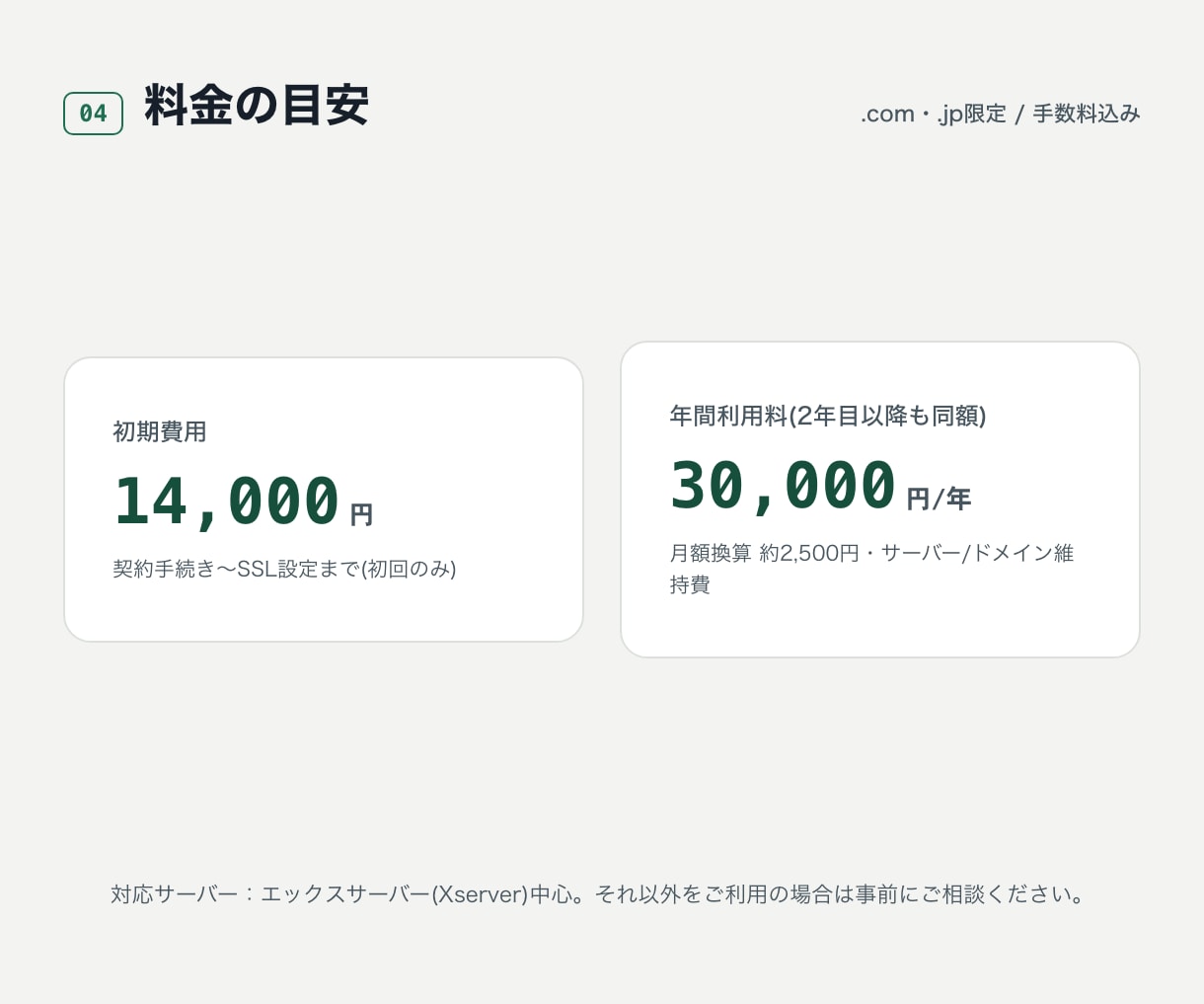Click the label 年間利用料(2年目以降も同額)
This screenshot has width=1204, height=1004.
(828, 417)
